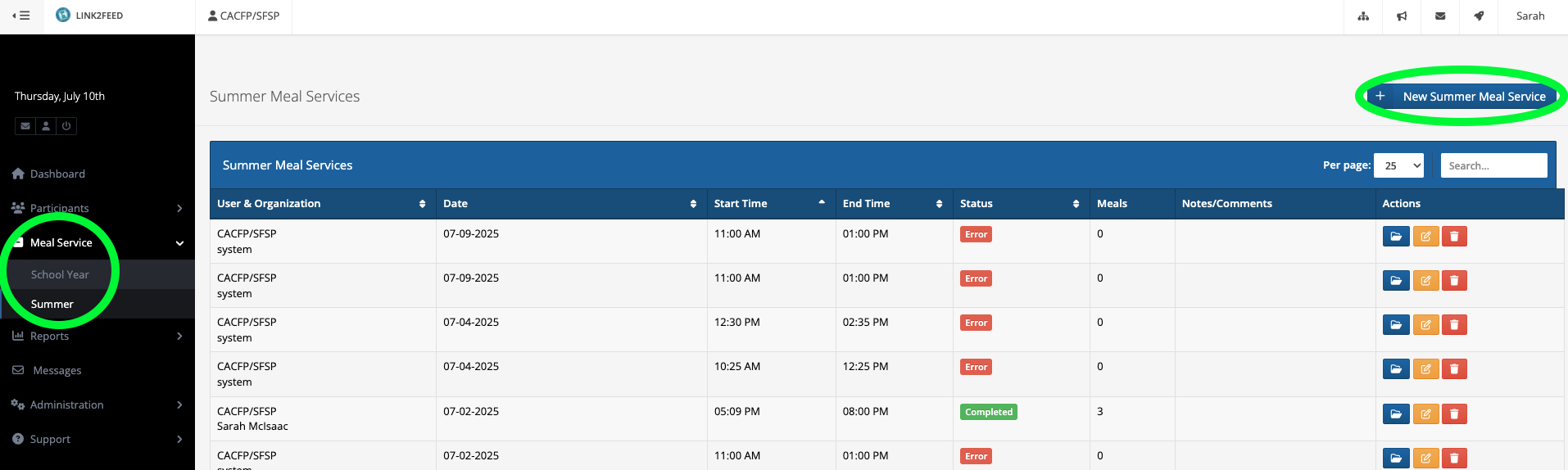Click the table Search field
This screenshot has height=470, width=1568.
pyautogui.click(x=1493, y=165)
